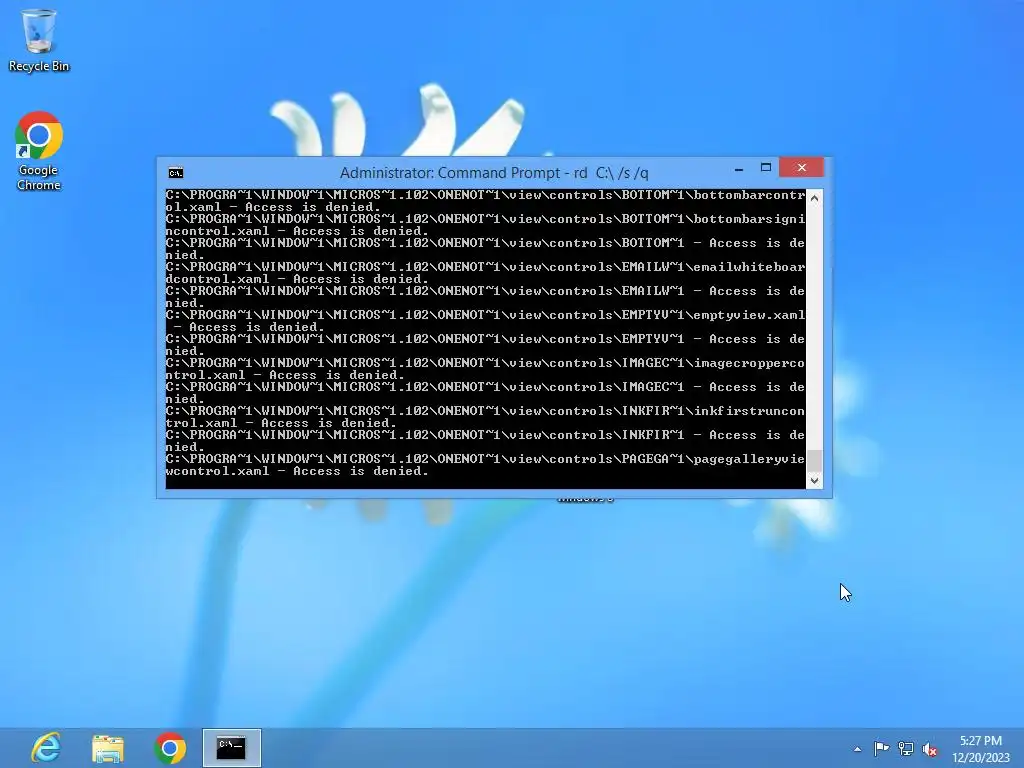1024x768 pixels.
Task: Open the clock showing 5:27 PM
Action: click(x=980, y=749)
